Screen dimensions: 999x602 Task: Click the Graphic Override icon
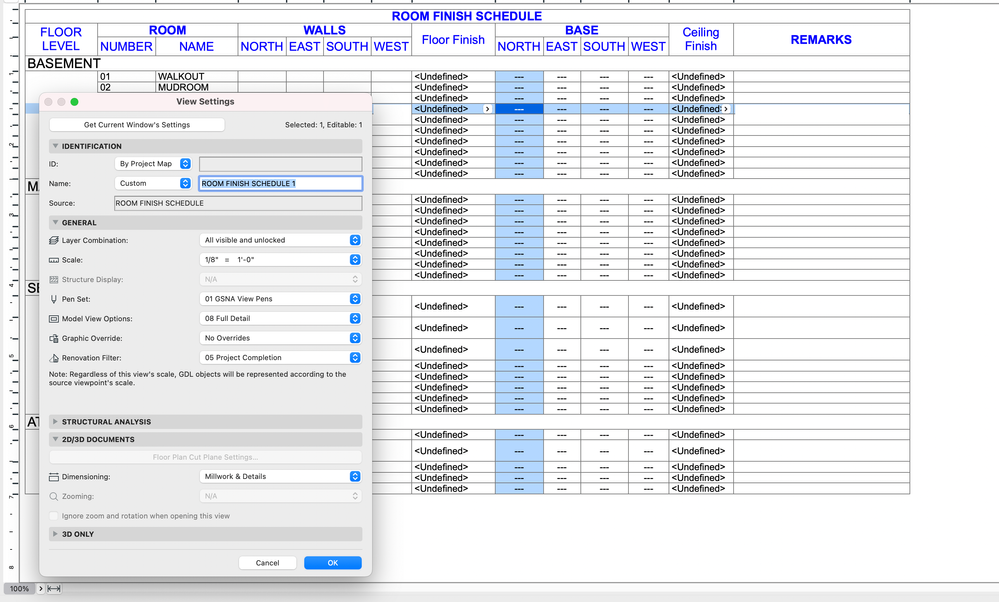coord(52,337)
